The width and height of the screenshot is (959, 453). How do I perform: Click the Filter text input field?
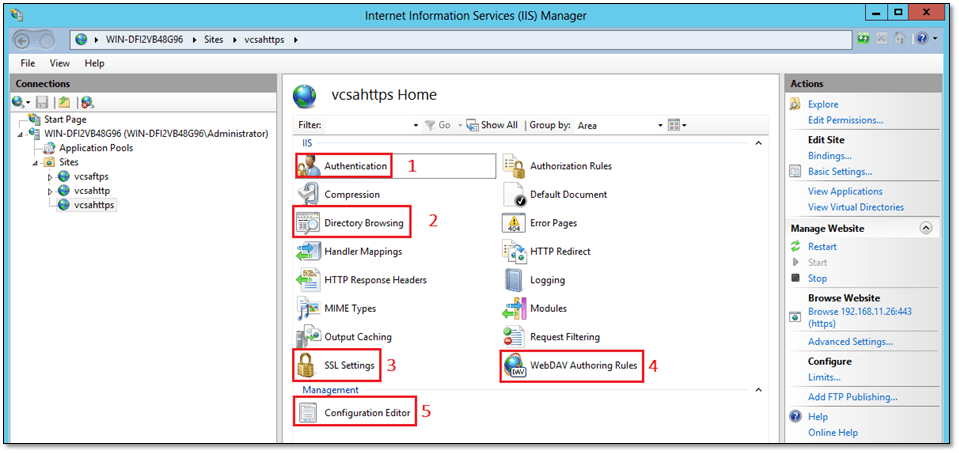(367, 125)
